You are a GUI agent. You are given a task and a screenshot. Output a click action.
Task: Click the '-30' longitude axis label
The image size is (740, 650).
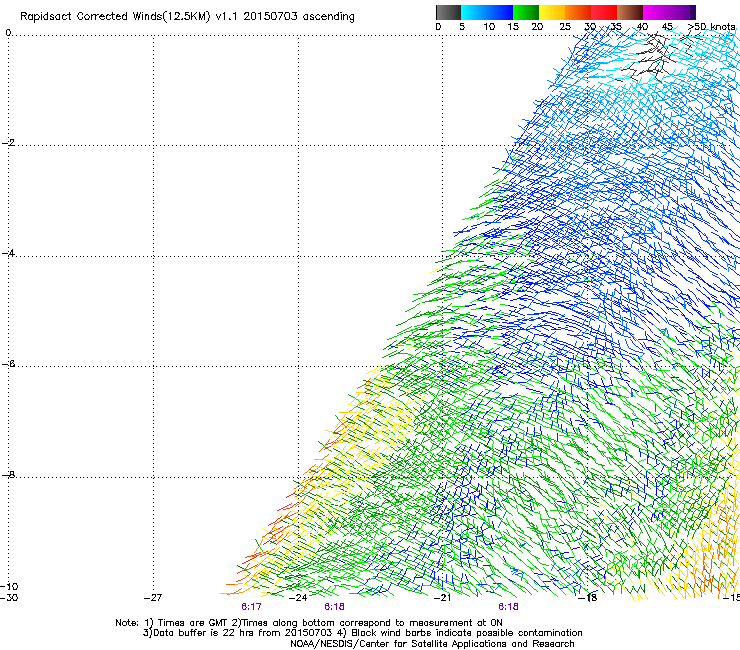[9, 597]
